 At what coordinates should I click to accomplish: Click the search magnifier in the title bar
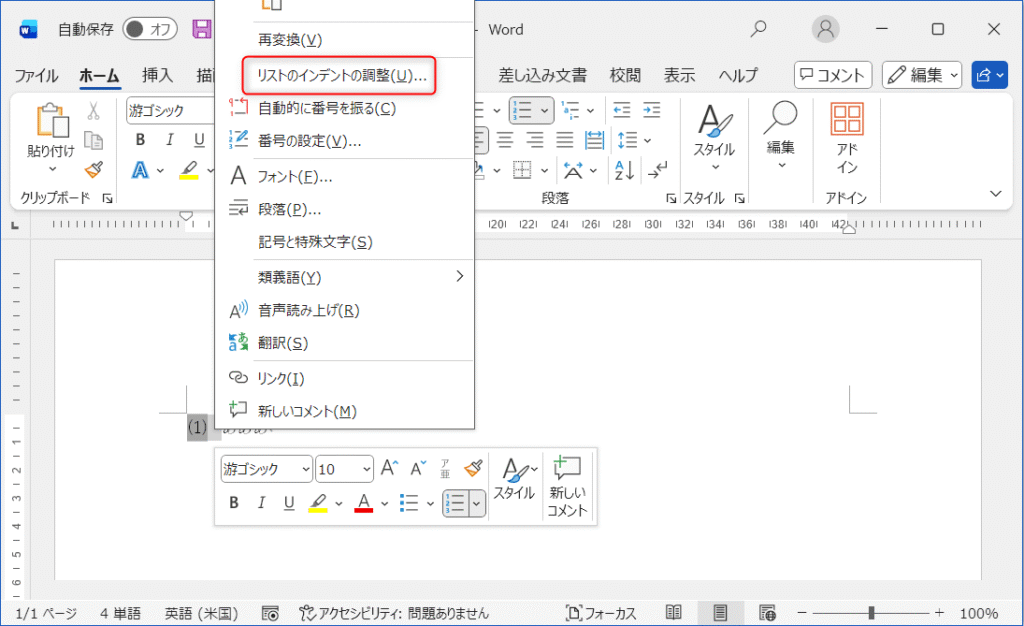pyautogui.click(x=759, y=29)
